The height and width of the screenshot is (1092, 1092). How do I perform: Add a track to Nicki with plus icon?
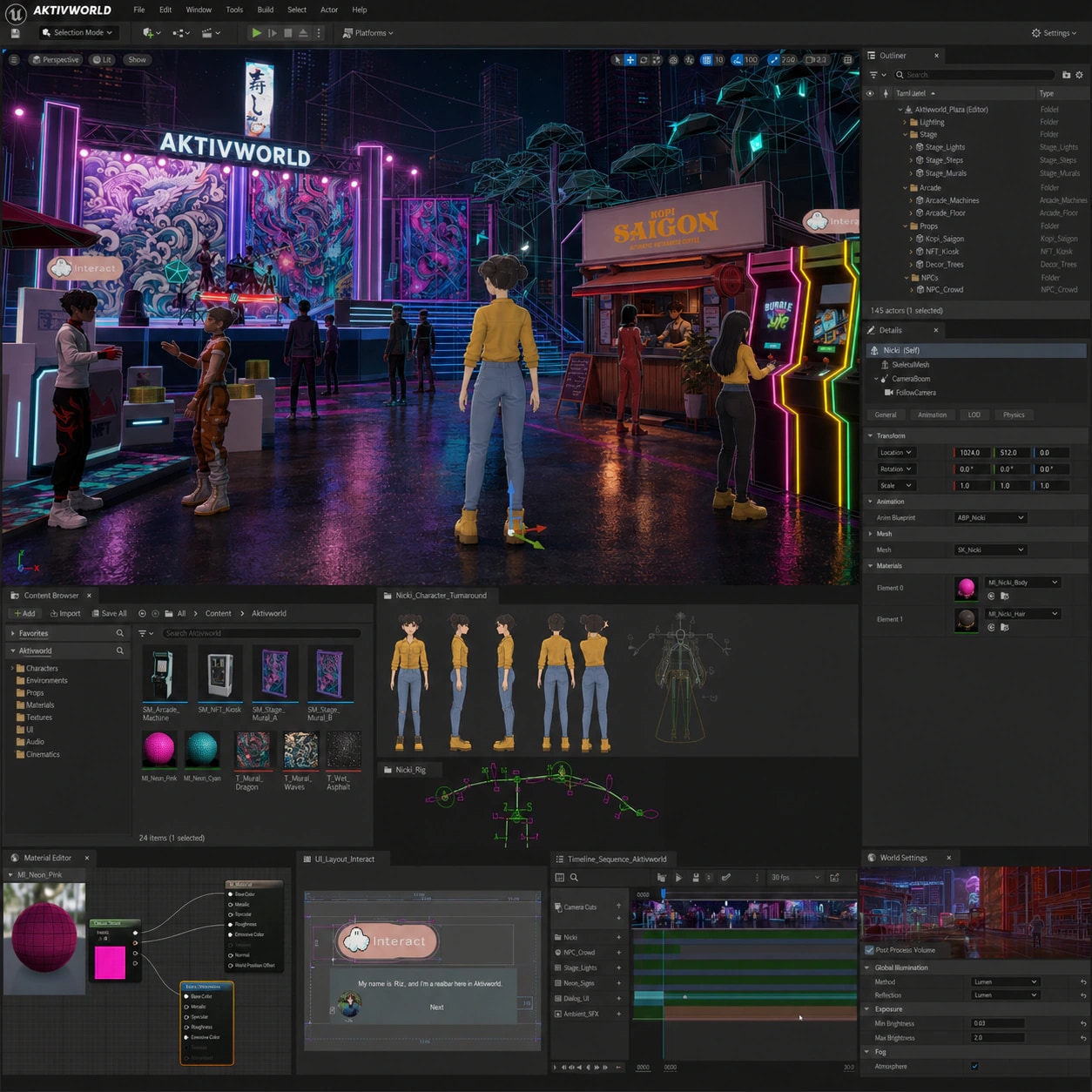[619, 938]
